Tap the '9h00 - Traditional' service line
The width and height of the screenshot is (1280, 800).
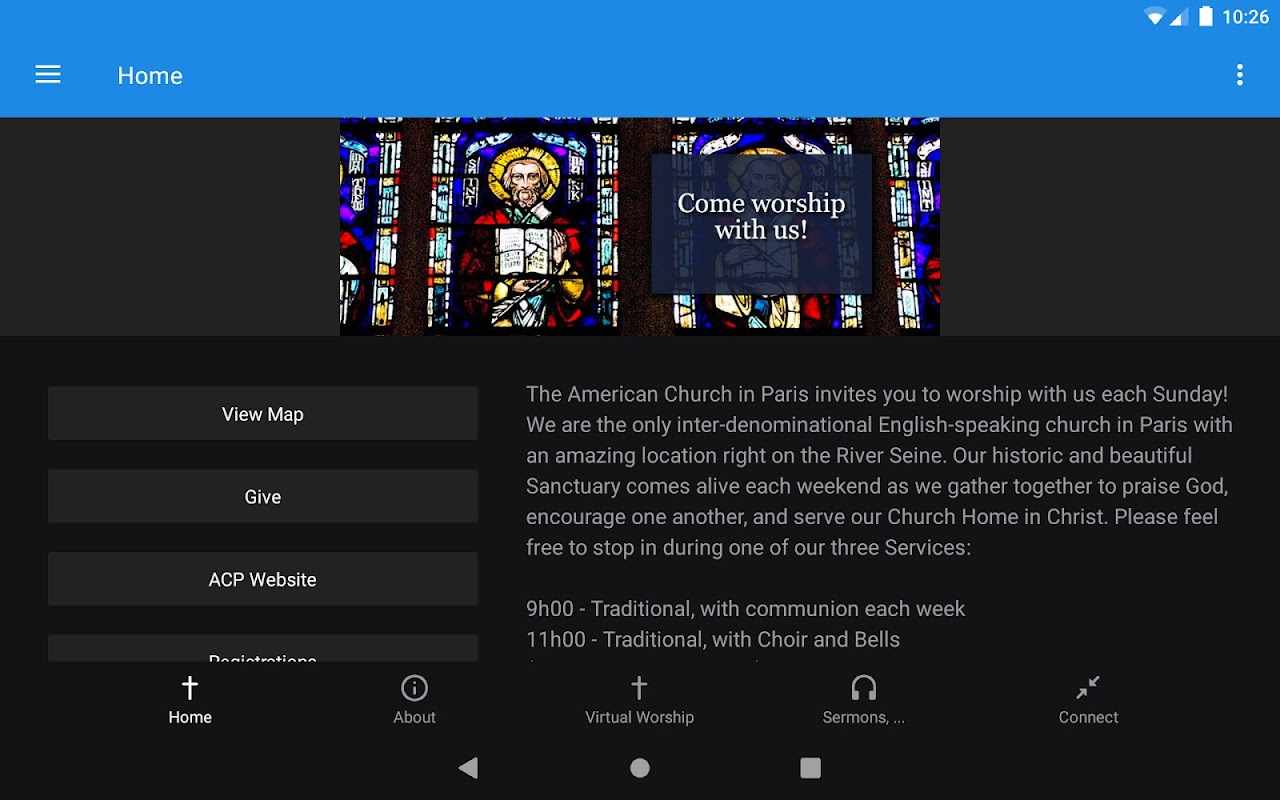pos(746,608)
